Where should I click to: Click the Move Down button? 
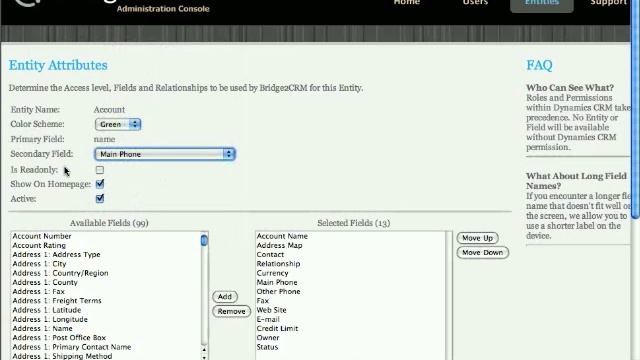(x=483, y=253)
